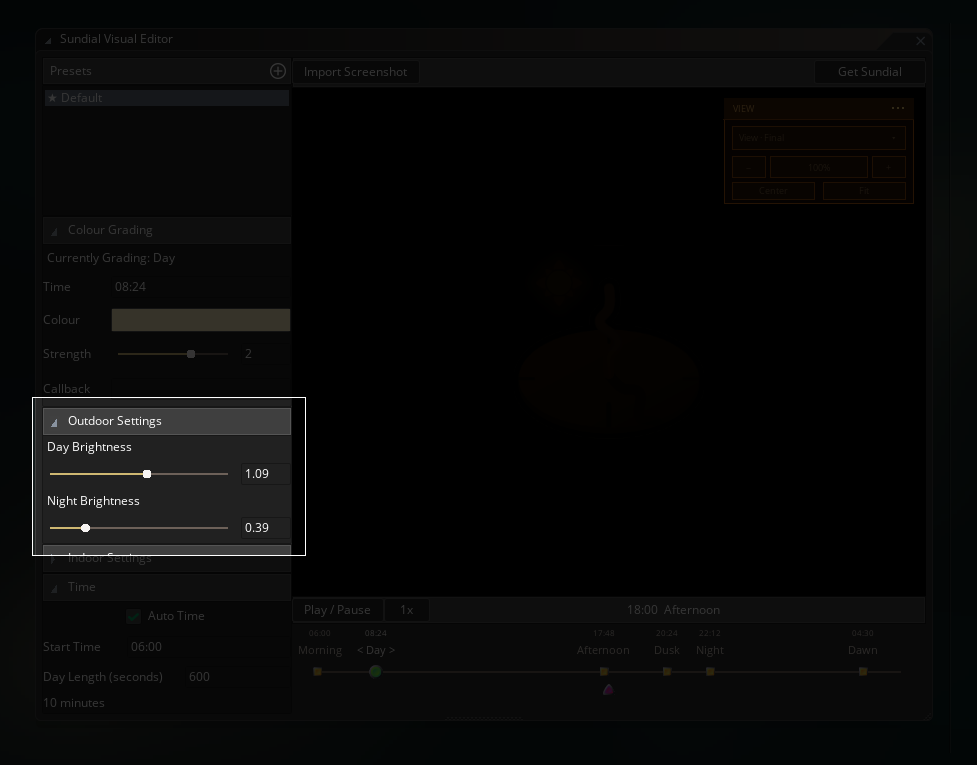Select the star Default preset

(x=167, y=98)
